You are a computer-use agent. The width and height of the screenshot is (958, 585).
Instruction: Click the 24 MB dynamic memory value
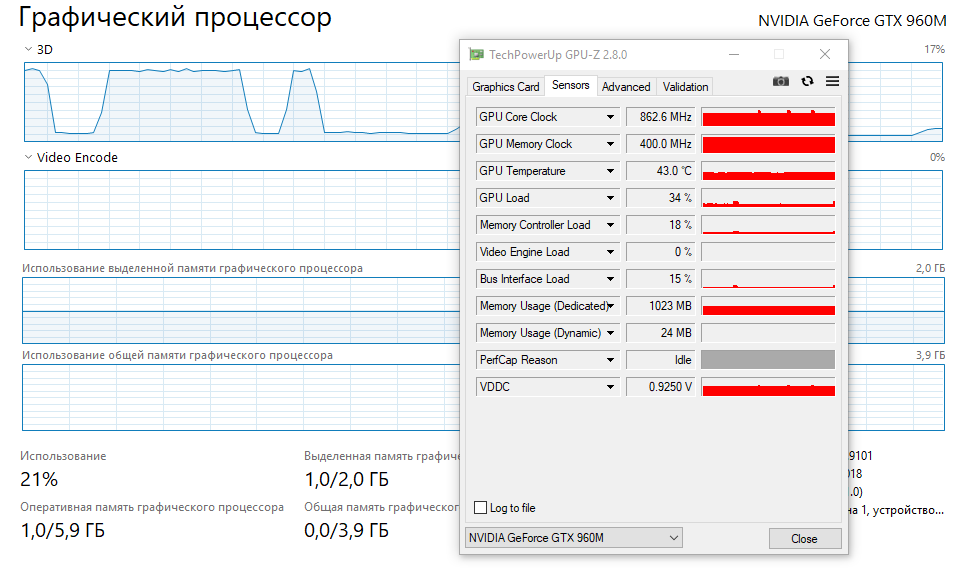[660, 333]
